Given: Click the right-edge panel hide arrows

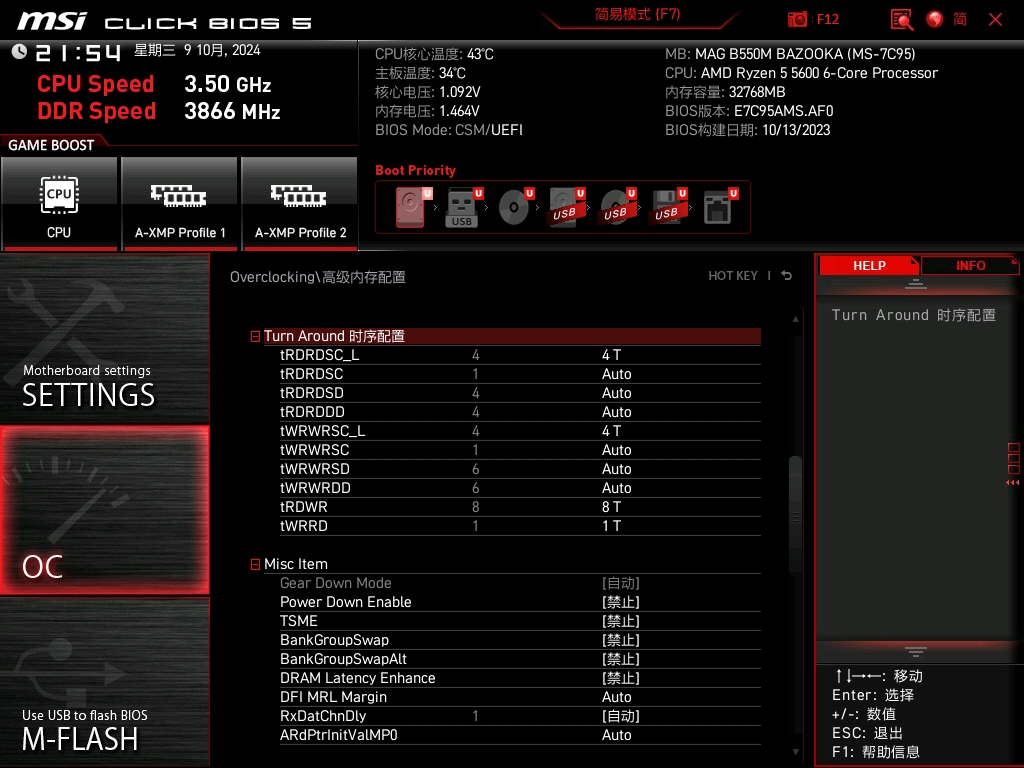Looking at the screenshot, I should click(1013, 483).
